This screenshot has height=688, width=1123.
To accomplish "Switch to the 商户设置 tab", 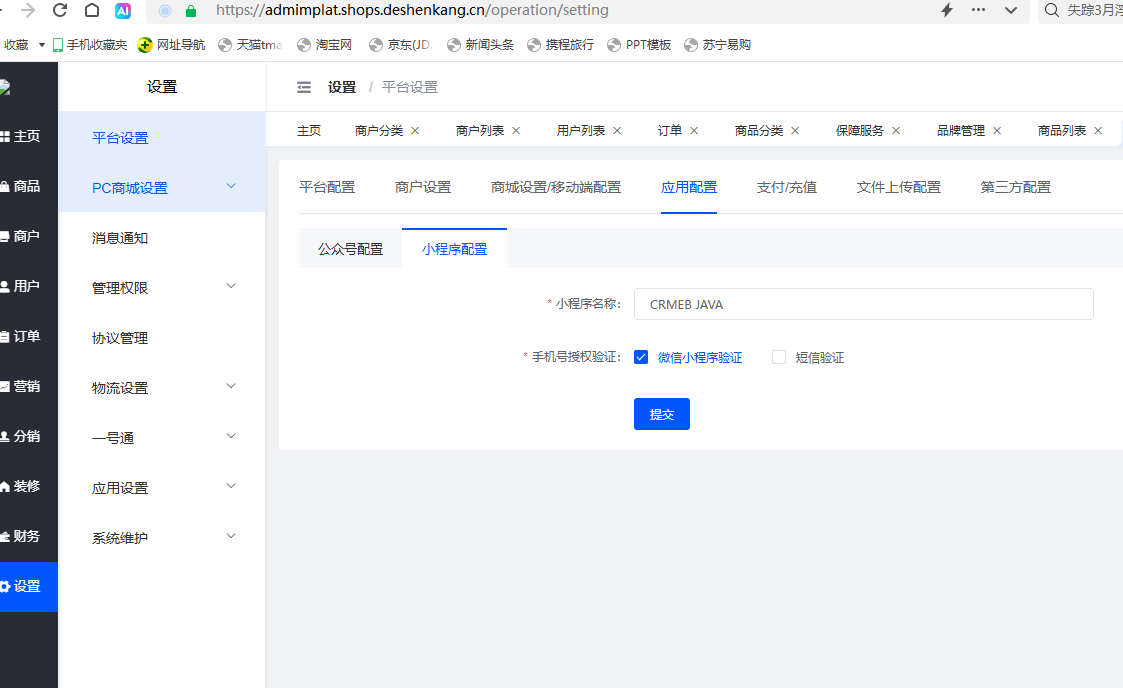I will pos(423,188).
